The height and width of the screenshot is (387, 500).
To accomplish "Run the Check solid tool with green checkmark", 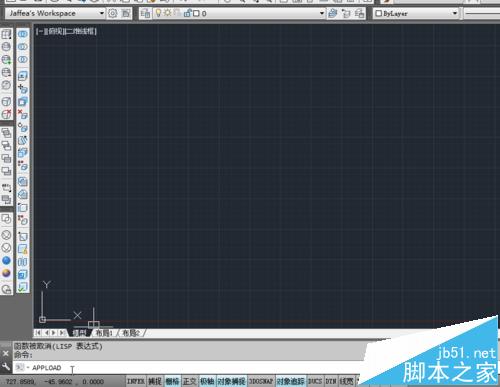I will [23, 287].
